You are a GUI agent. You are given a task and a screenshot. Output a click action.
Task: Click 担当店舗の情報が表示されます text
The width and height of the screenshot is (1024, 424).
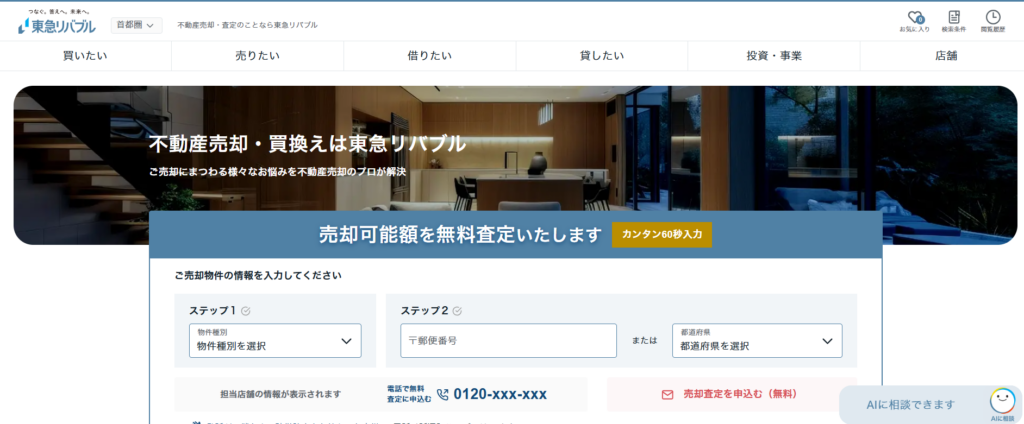coord(281,395)
